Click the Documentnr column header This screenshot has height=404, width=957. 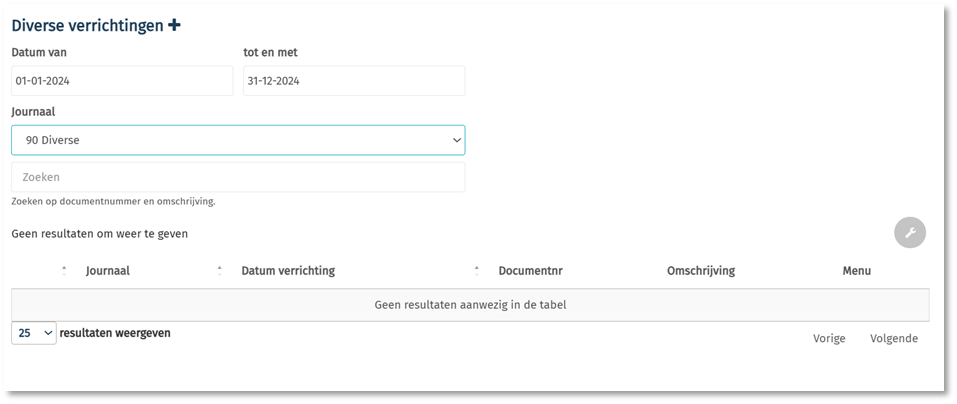click(x=530, y=271)
